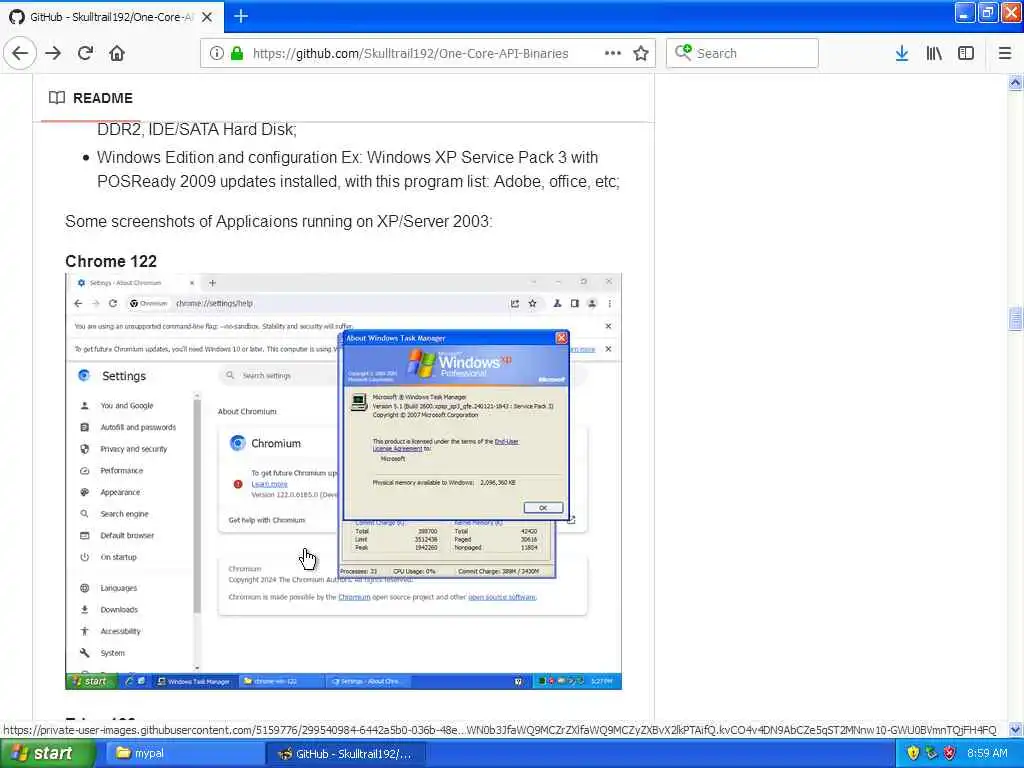Click the network connection tray icon
This screenshot has width=1024, height=768.
point(931,754)
